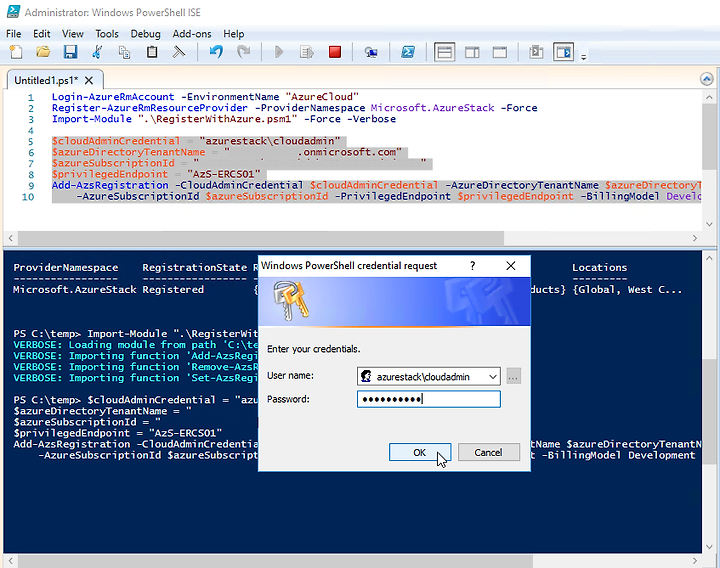Save the script with floppy icon

click(x=70, y=52)
